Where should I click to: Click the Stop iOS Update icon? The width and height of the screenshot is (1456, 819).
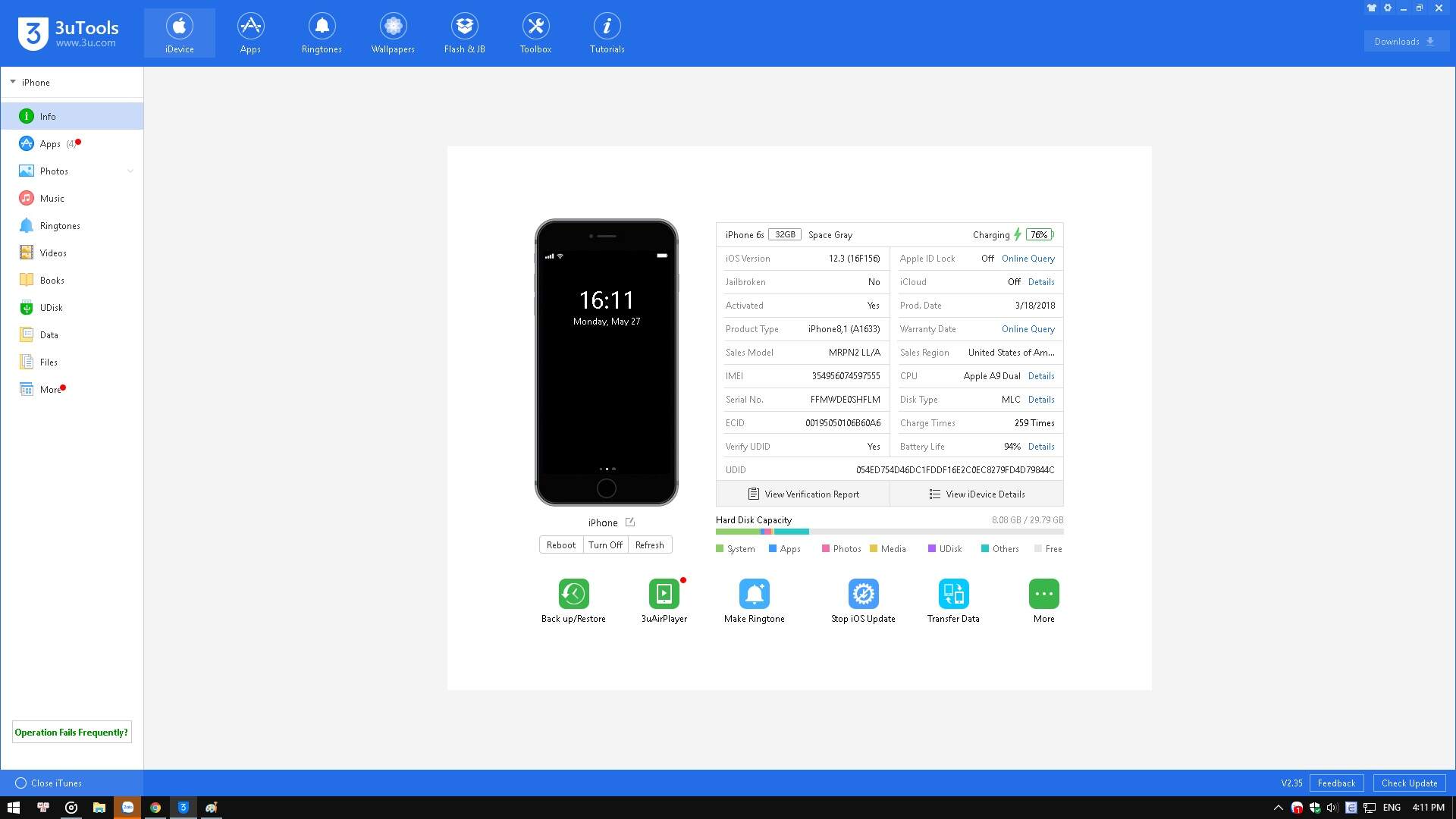click(863, 594)
